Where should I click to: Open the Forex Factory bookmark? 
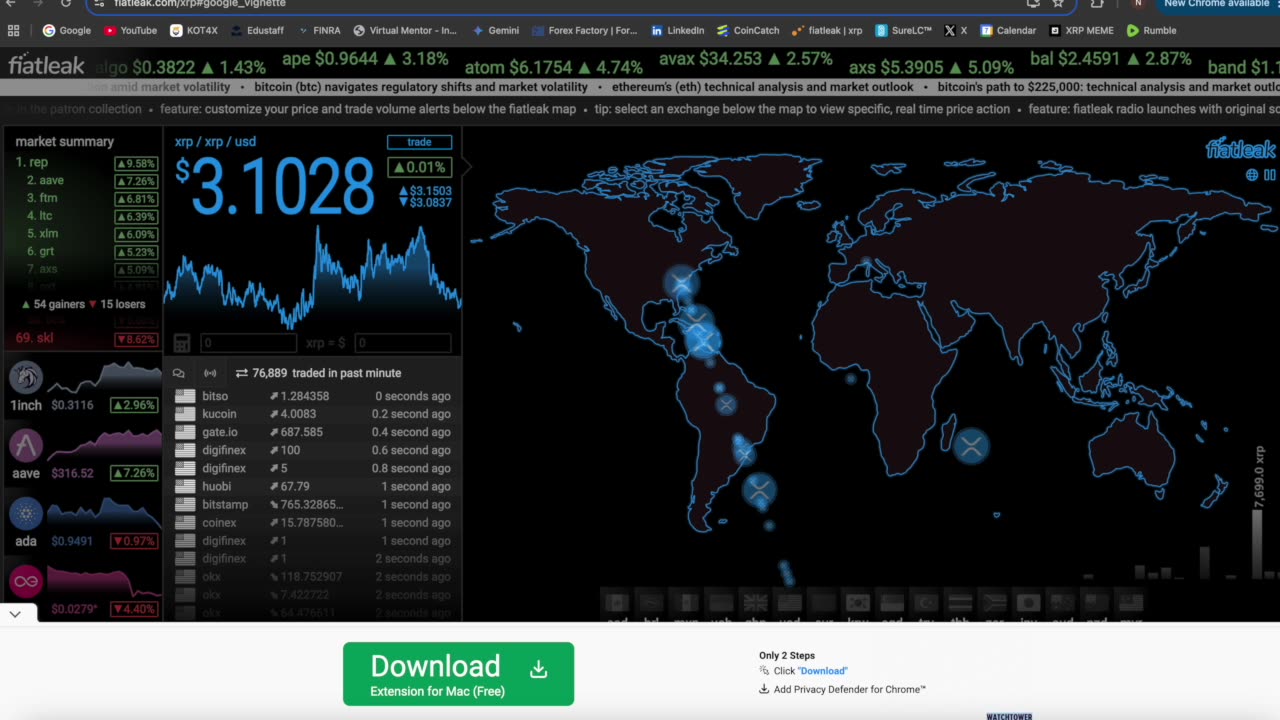584,31
